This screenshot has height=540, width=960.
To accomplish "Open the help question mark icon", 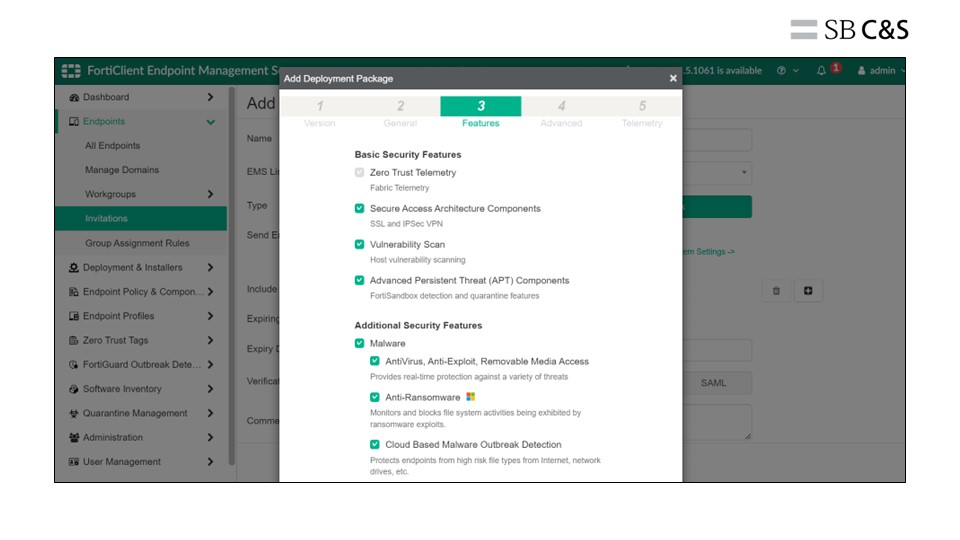I will coord(781,70).
